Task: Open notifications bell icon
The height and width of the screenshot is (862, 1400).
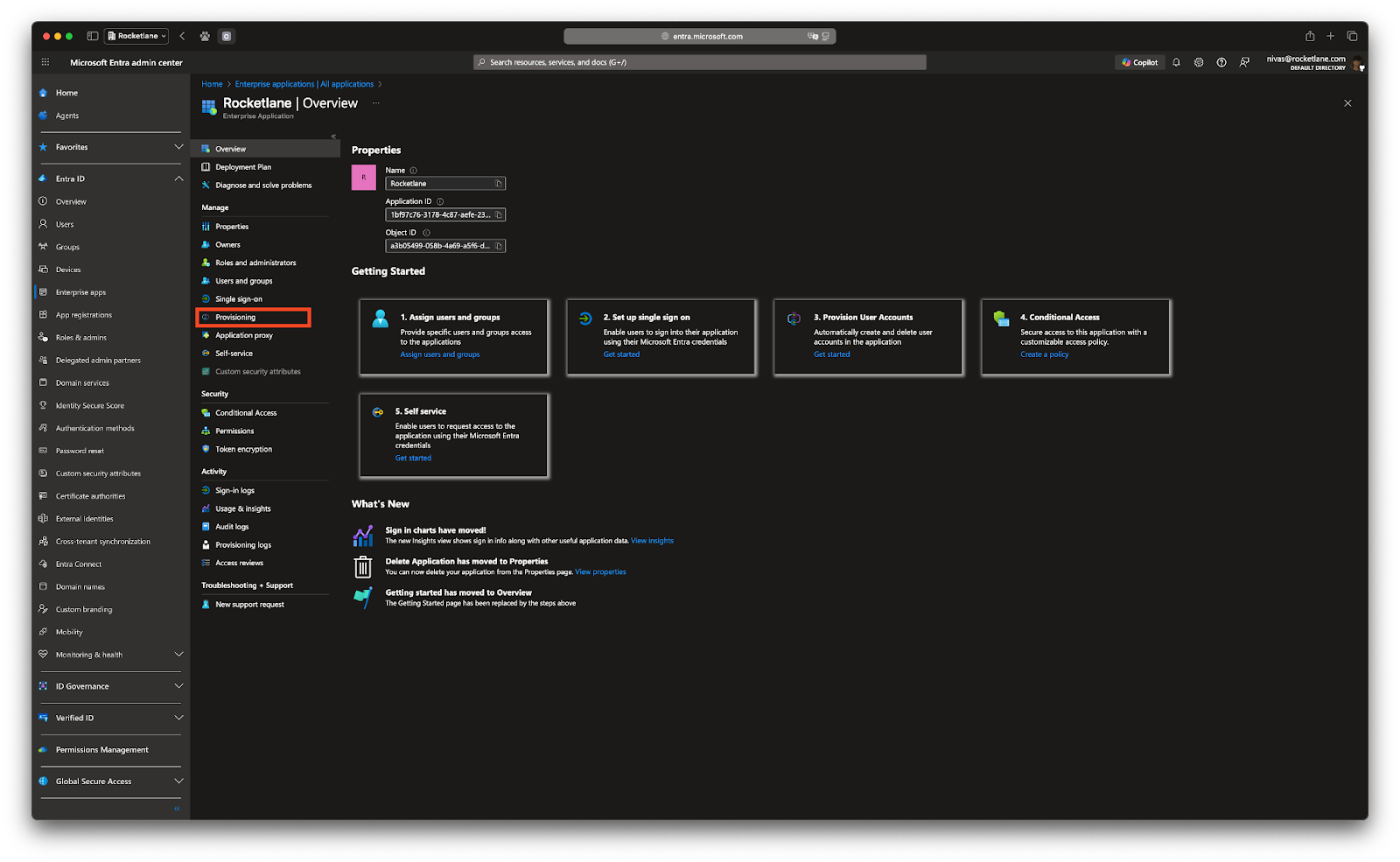Action: pyautogui.click(x=1176, y=62)
